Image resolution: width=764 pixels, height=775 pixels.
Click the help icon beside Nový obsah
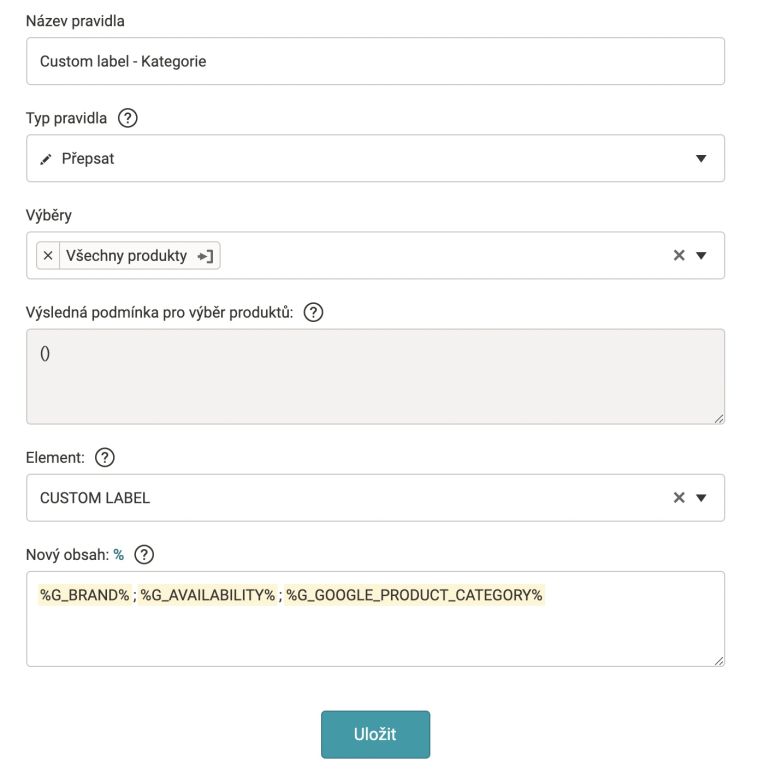point(144,555)
